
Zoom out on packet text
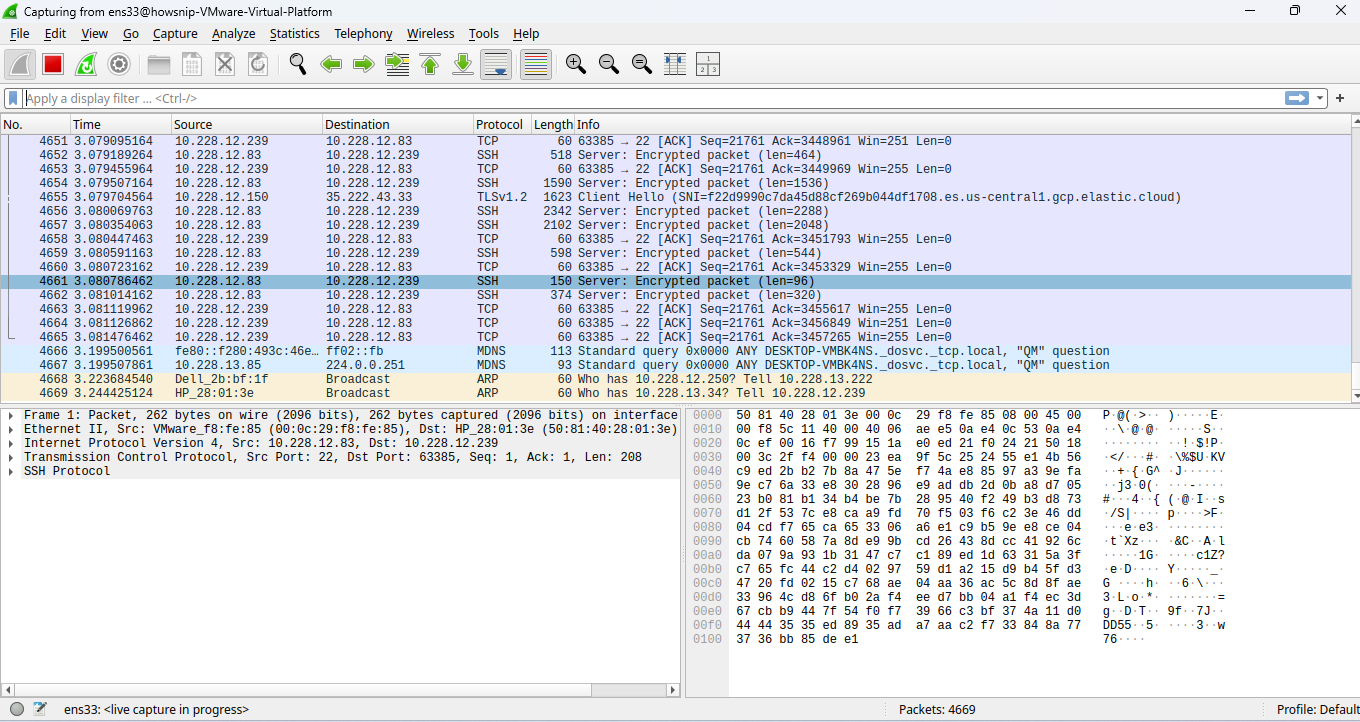pyautogui.click(x=608, y=65)
